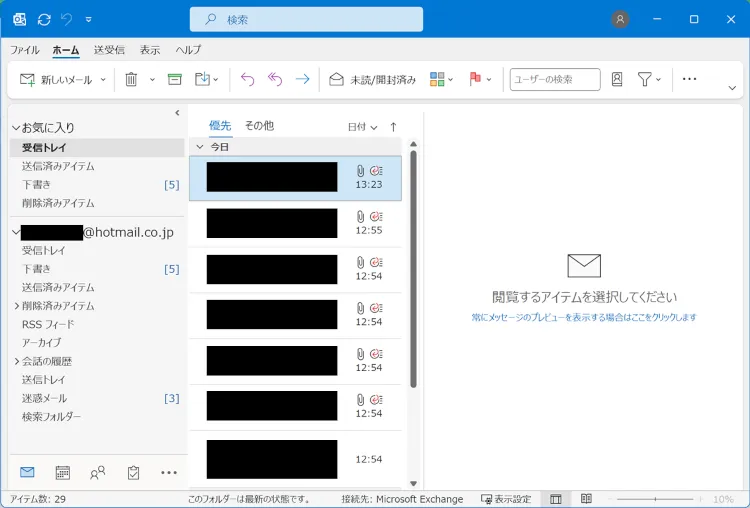Expand ribbon display options chevron
The height and width of the screenshot is (508, 750).
click(732, 88)
